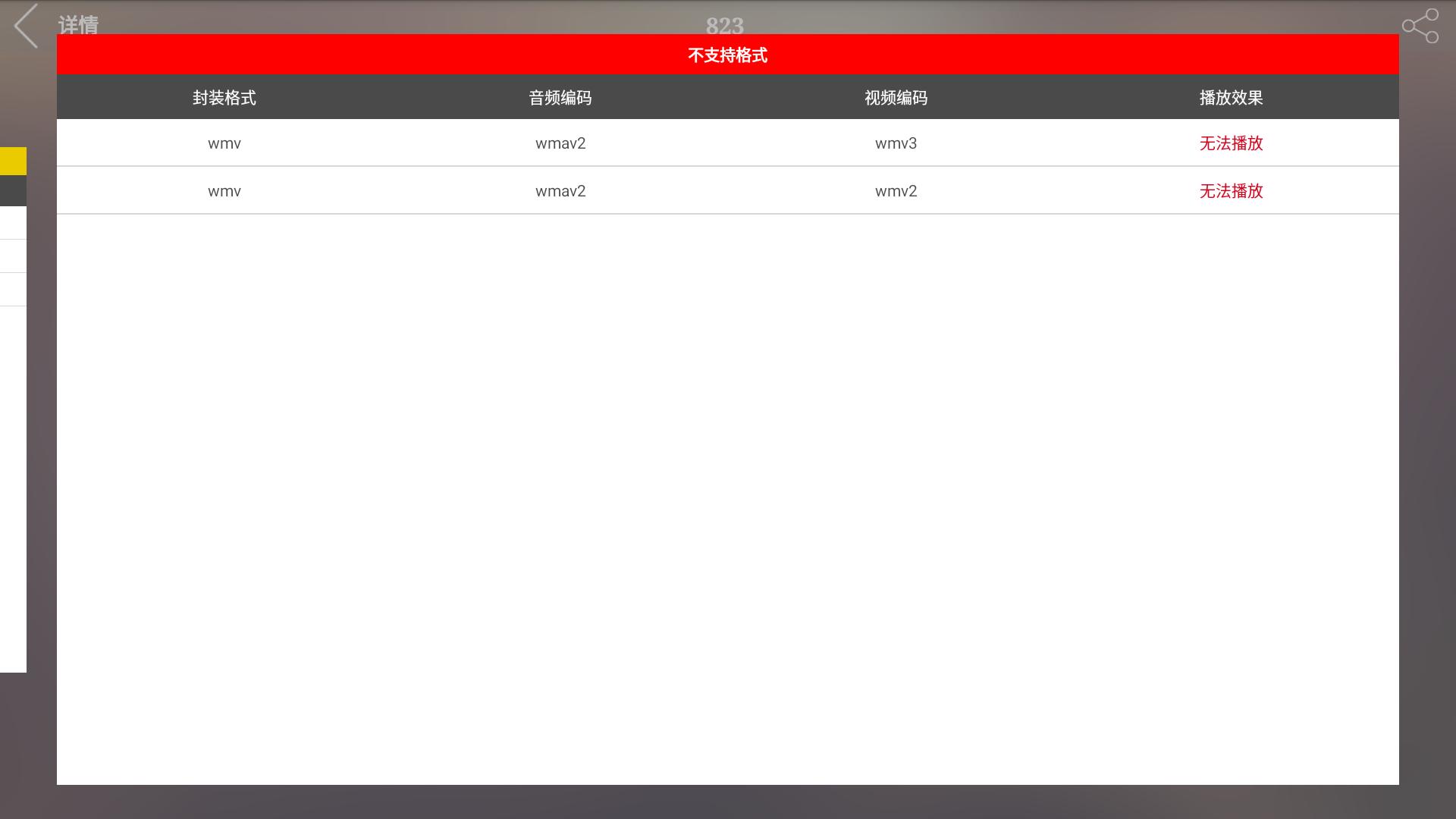Image resolution: width=1456 pixels, height=819 pixels.
Task: Click the share icon
Action: point(1420,26)
